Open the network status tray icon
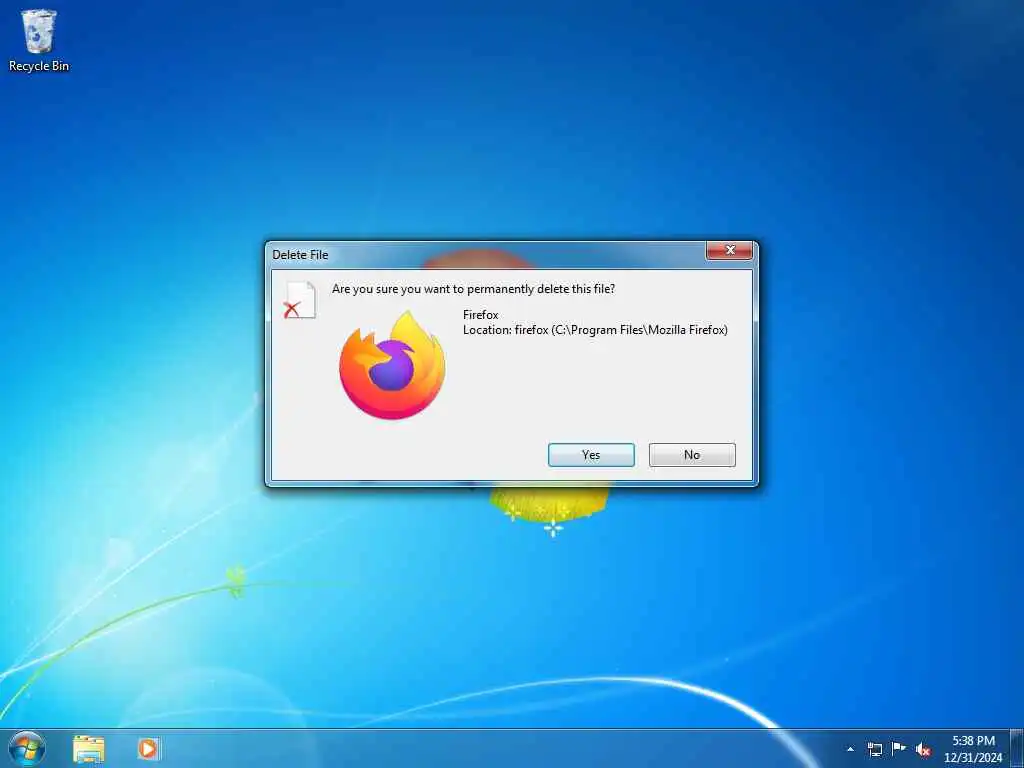 [x=874, y=750]
